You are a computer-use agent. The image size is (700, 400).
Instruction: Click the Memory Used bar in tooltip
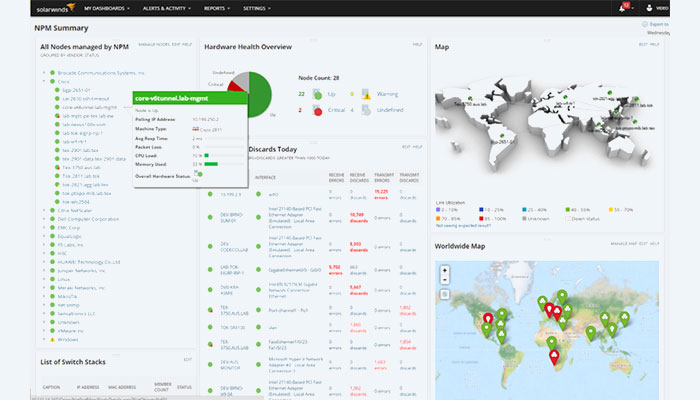click(224, 164)
